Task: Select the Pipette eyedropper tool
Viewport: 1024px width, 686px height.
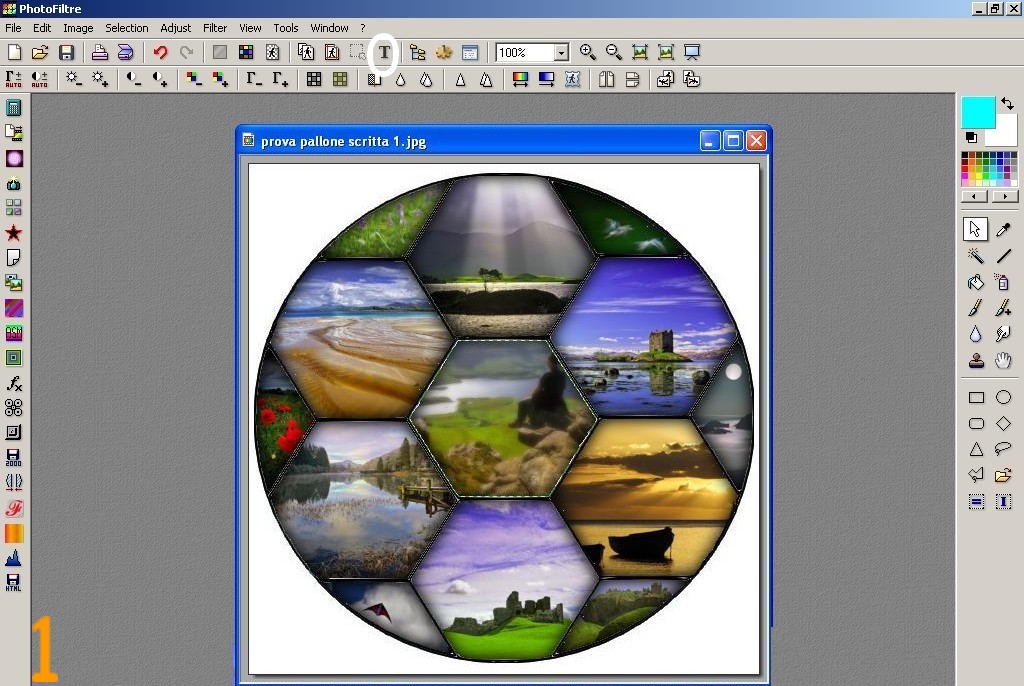Action: pos(1003,230)
